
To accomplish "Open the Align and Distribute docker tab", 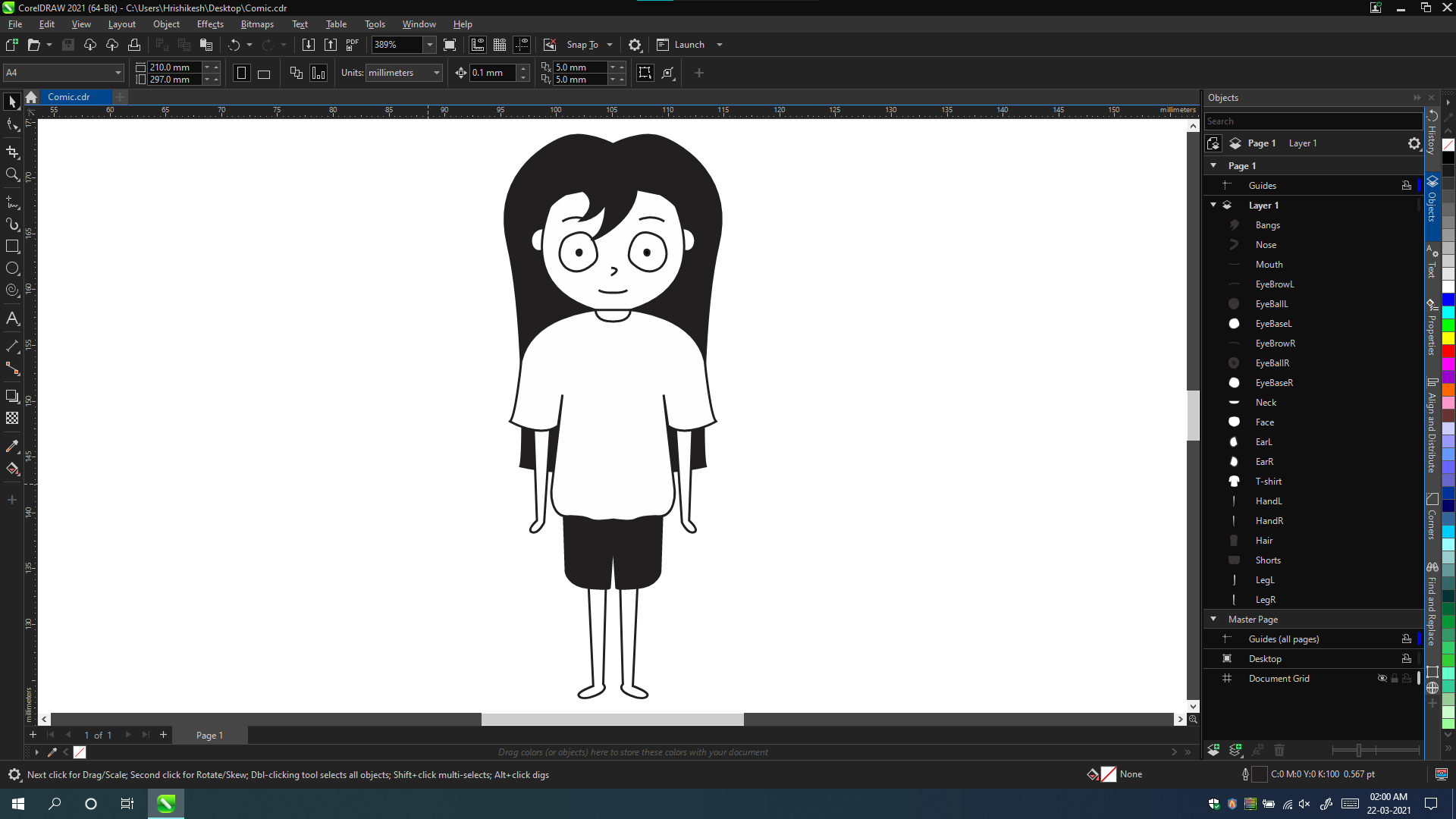I will 1432,427.
